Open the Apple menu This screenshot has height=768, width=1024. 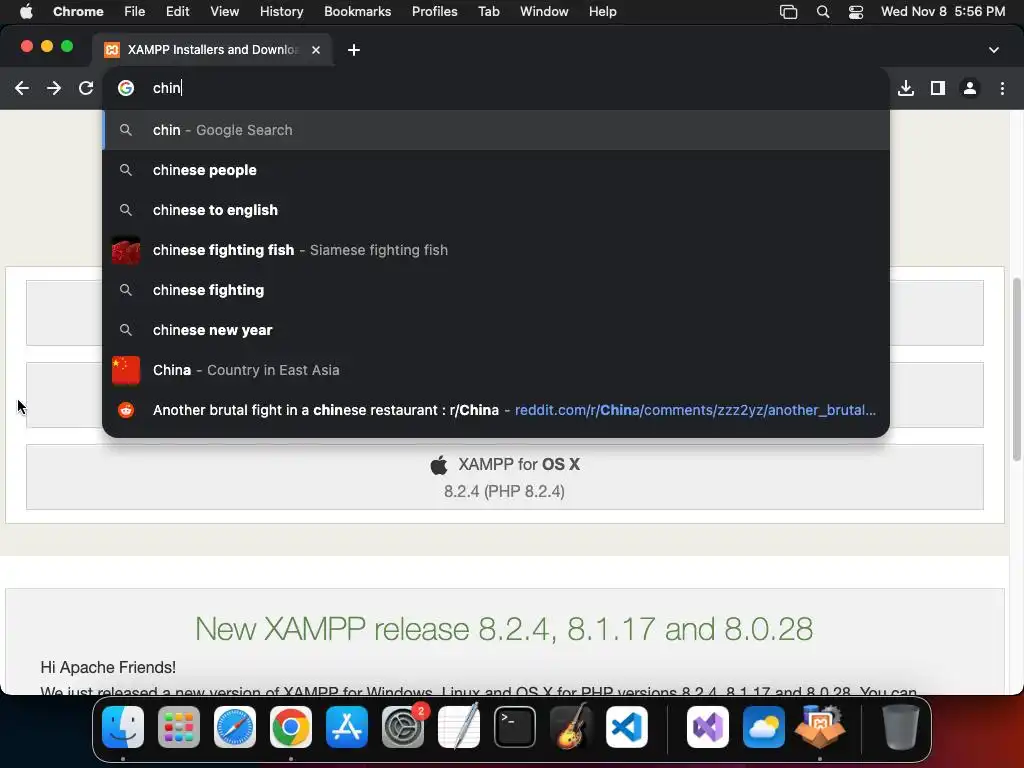(x=26, y=12)
